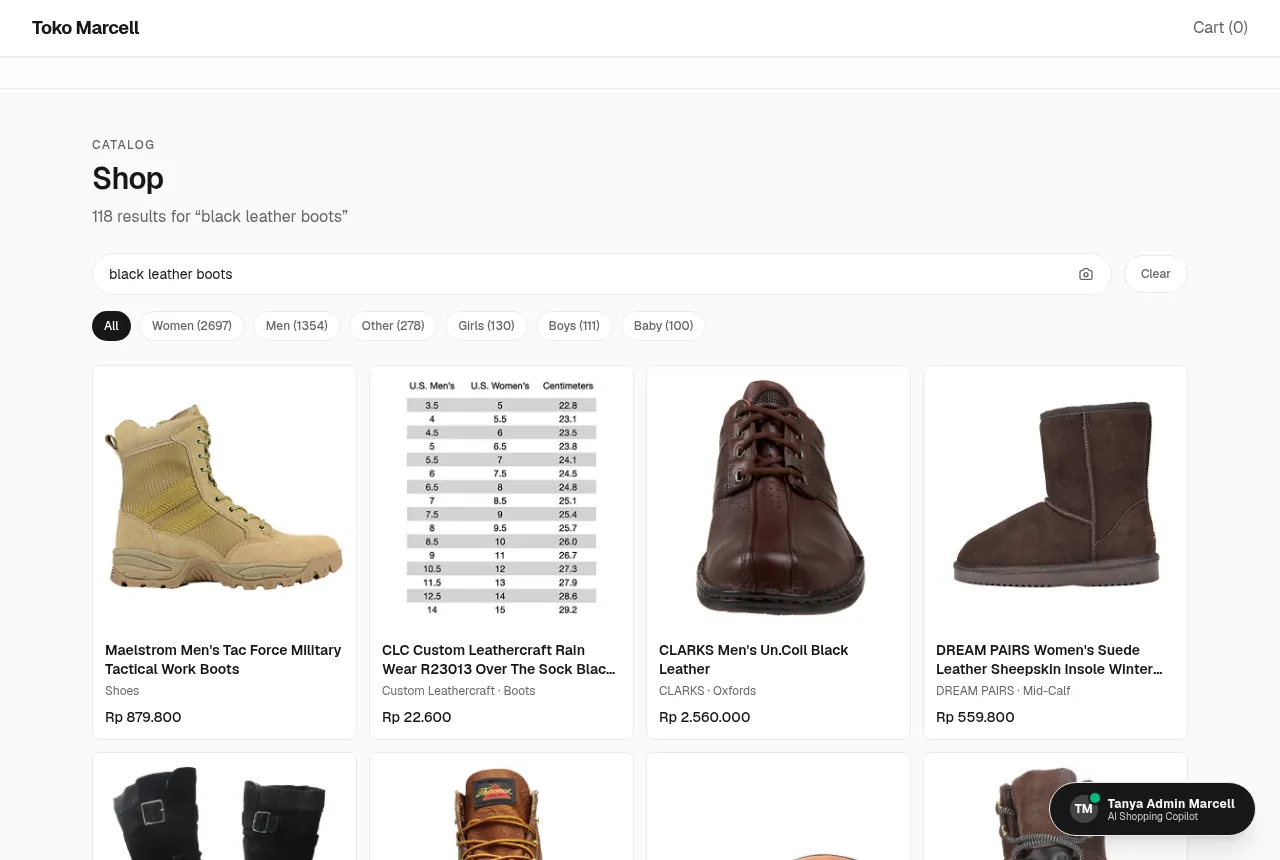This screenshot has width=1280, height=860.
Task: Click the camera image search icon
Action: [1086, 274]
